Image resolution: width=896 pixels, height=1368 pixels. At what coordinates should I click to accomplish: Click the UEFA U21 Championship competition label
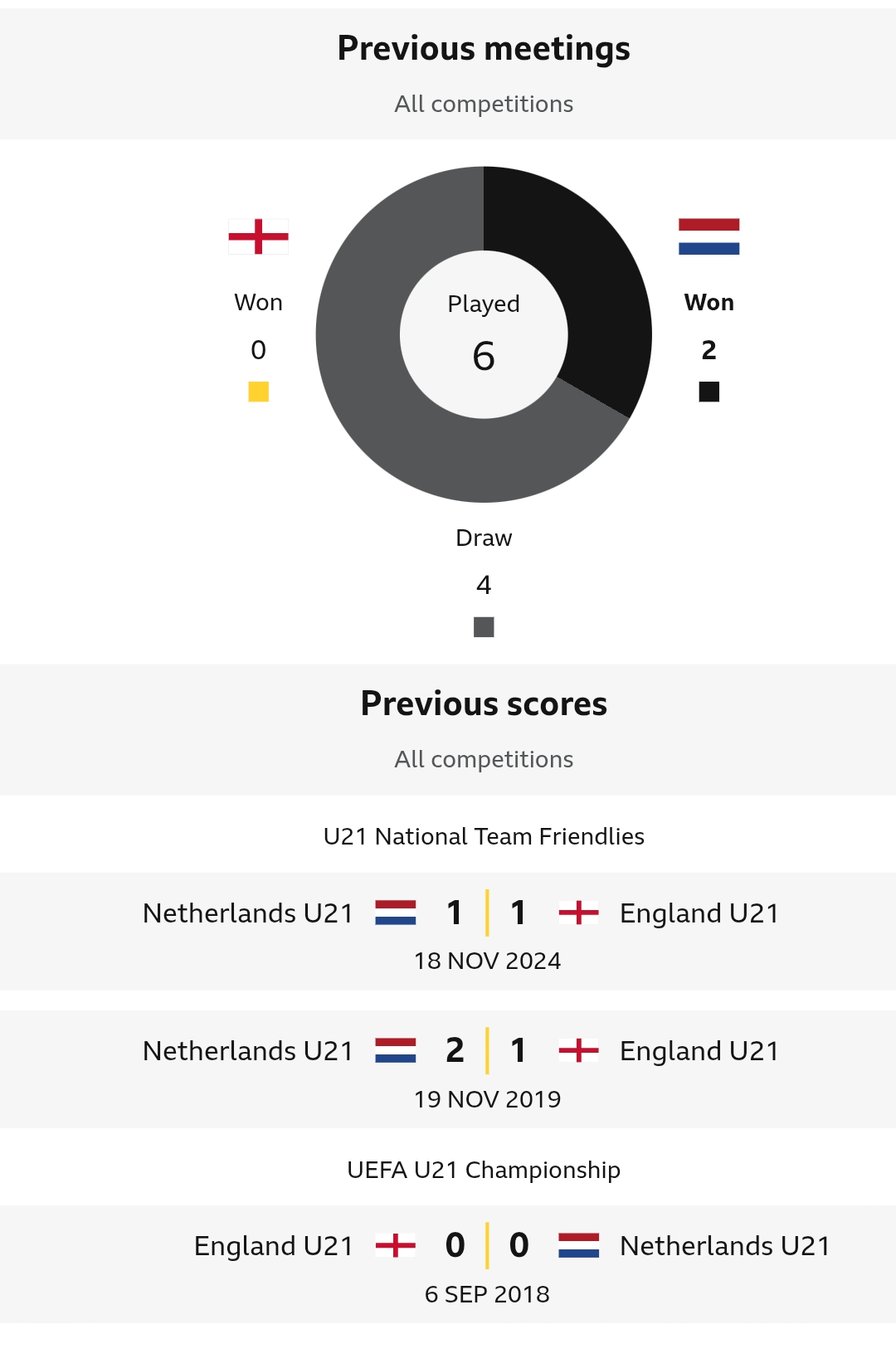click(x=484, y=1170)
